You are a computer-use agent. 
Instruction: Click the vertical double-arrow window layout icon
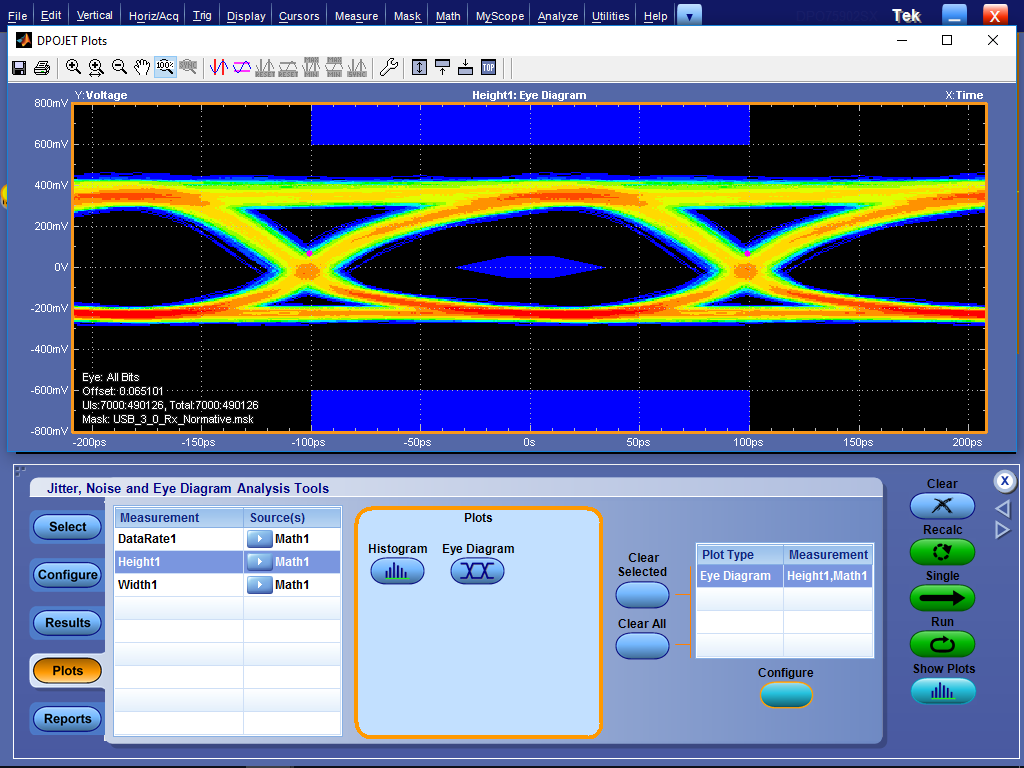[x=419, y=67]
